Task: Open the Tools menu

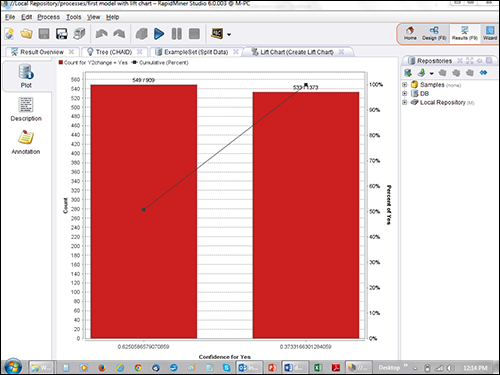Action: [x=74, y=17]
